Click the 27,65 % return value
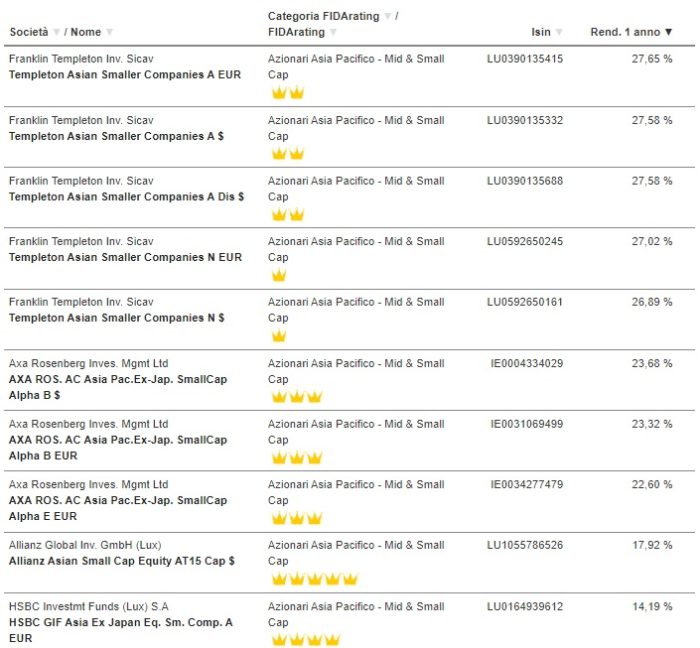Viewport: 700px width, 648px height. pyautogui.click(x=652, y=59)
